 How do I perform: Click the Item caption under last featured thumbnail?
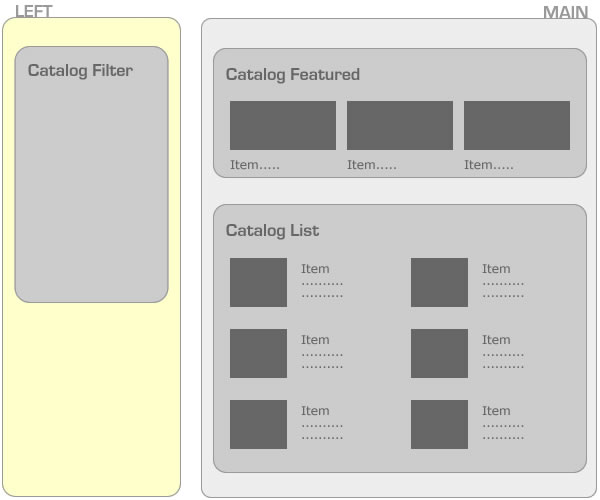point(488,165)
